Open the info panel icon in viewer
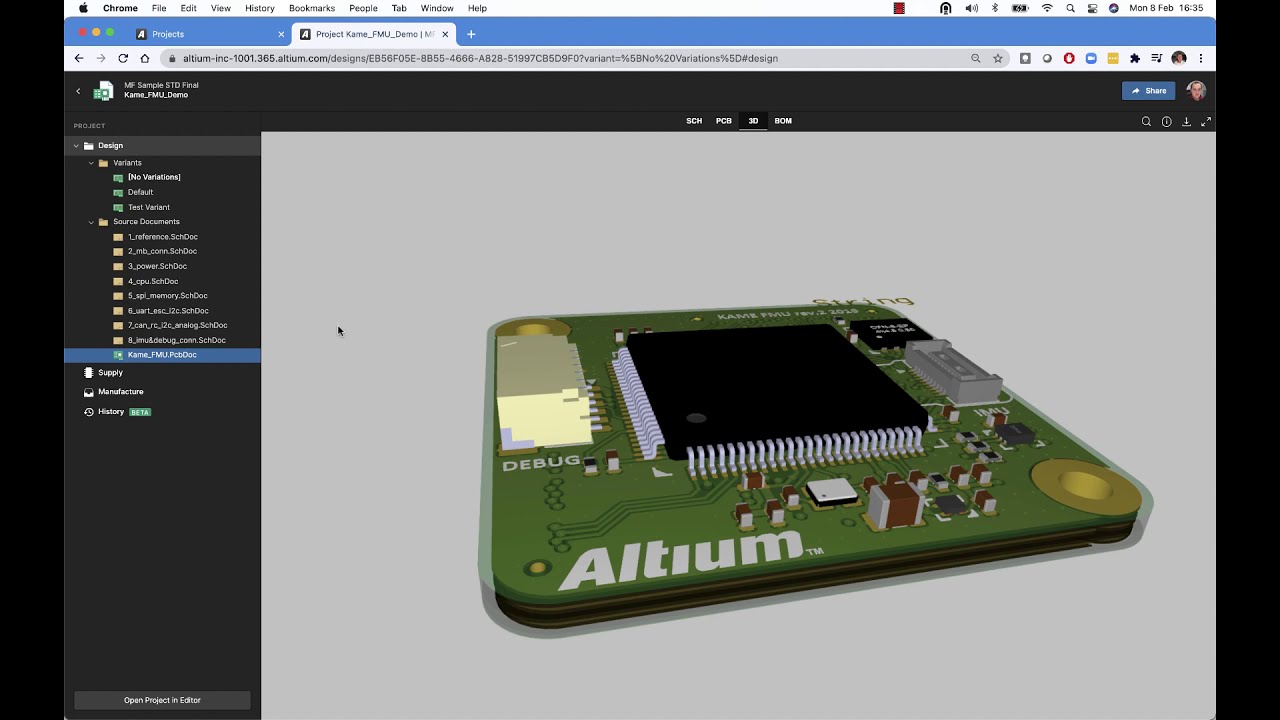Screen dimensions: 1280x720 click(1166, 122)
